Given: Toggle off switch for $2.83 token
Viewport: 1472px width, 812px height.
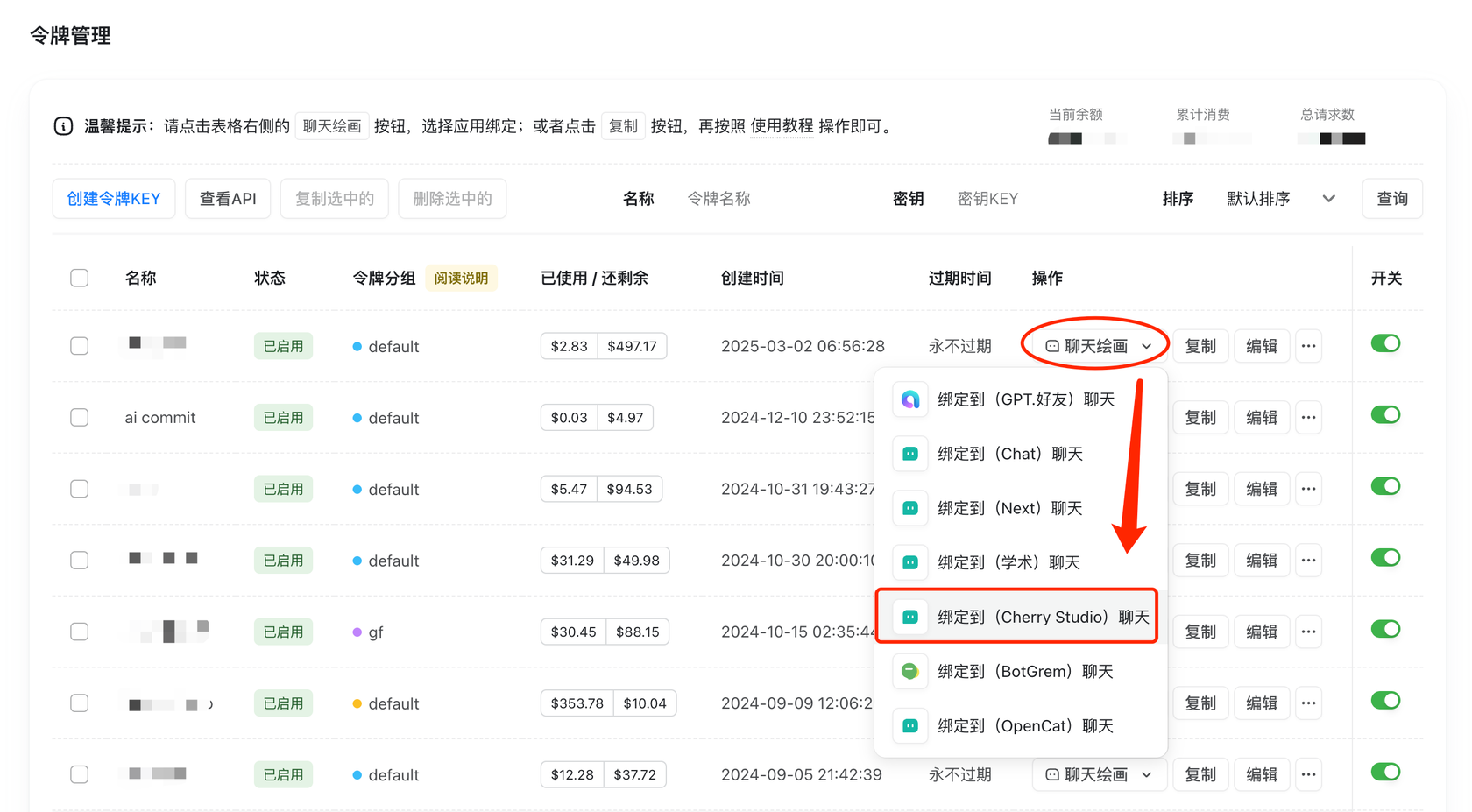Looking at the screenshot, I should tap(1385, 343).
